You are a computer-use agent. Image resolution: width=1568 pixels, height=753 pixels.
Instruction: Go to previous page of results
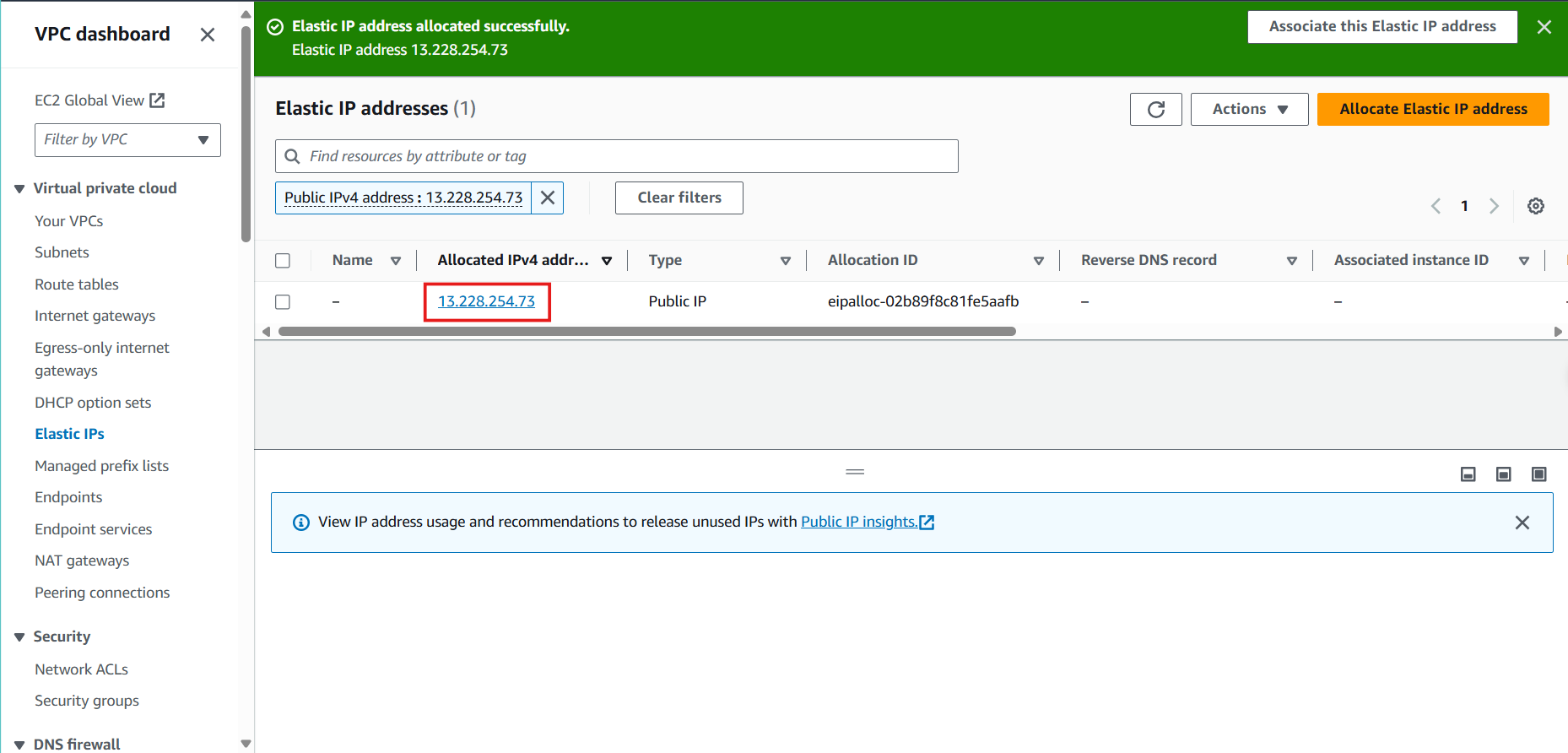(x=1436, y=206)
